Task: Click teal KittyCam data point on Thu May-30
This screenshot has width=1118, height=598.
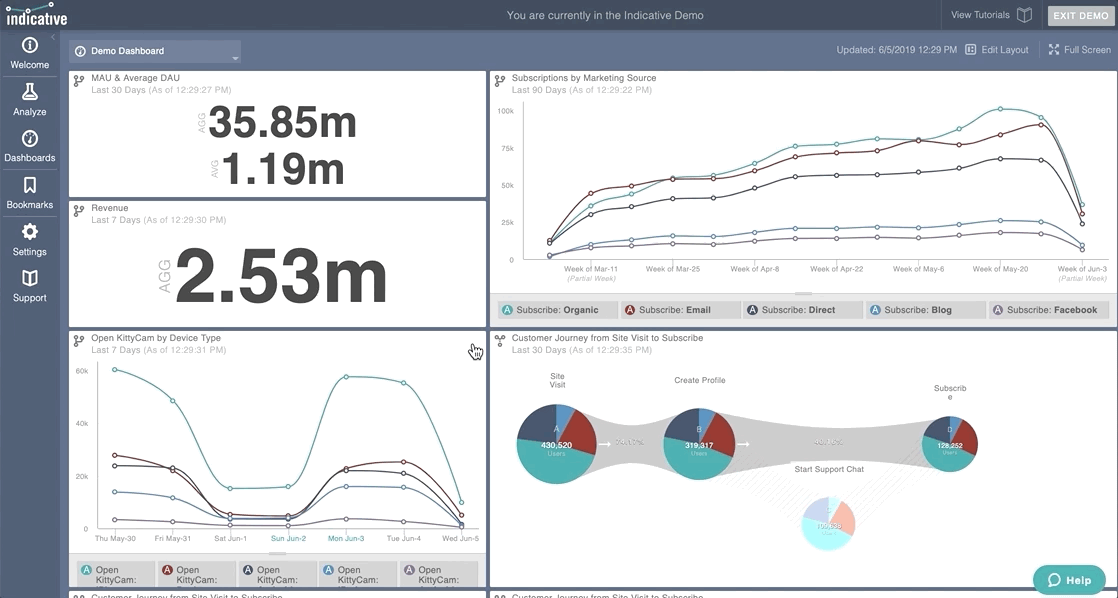Action: 115,370
